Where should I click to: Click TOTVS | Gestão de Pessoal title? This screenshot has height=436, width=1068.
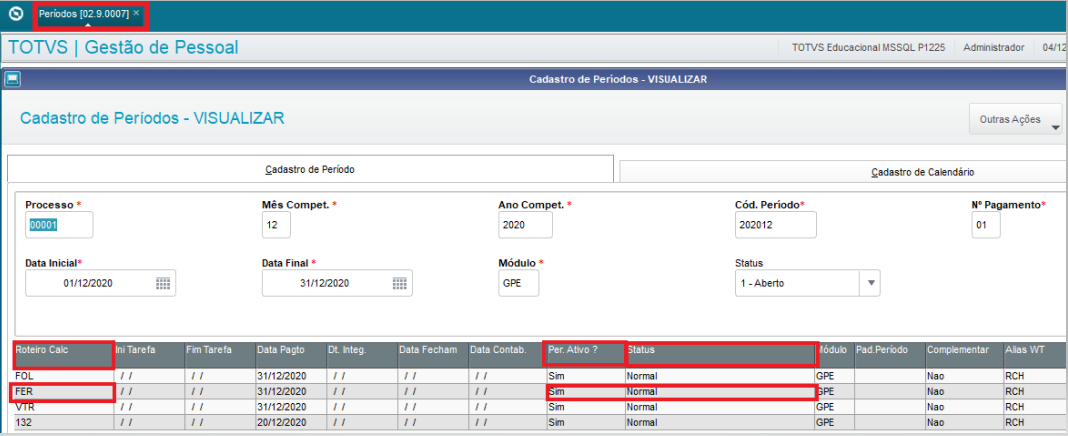point(123,48)
